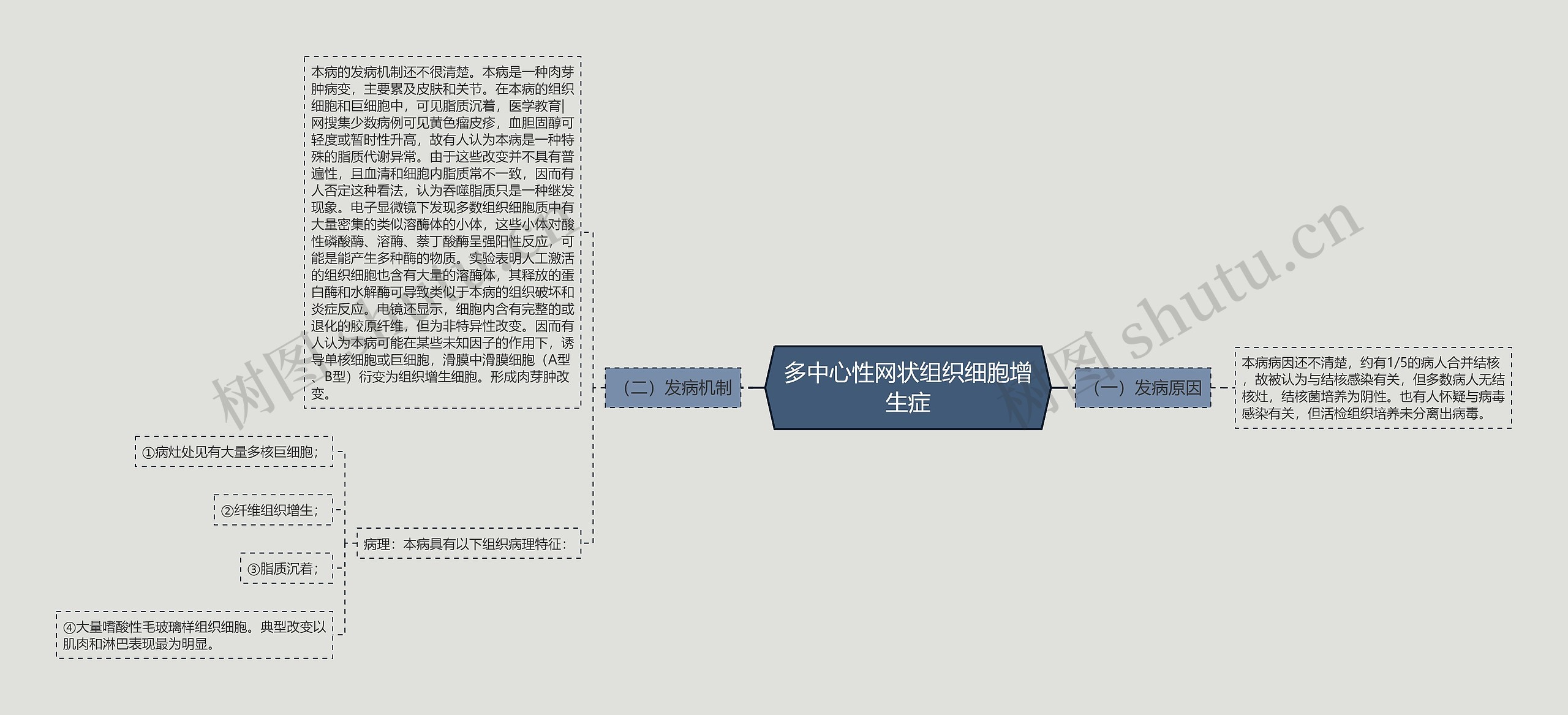This screenshot has height=715, width=1568.
Task: Select the central node 多中心性网状组织细胞增生症
Action: [x=908, y=387]
